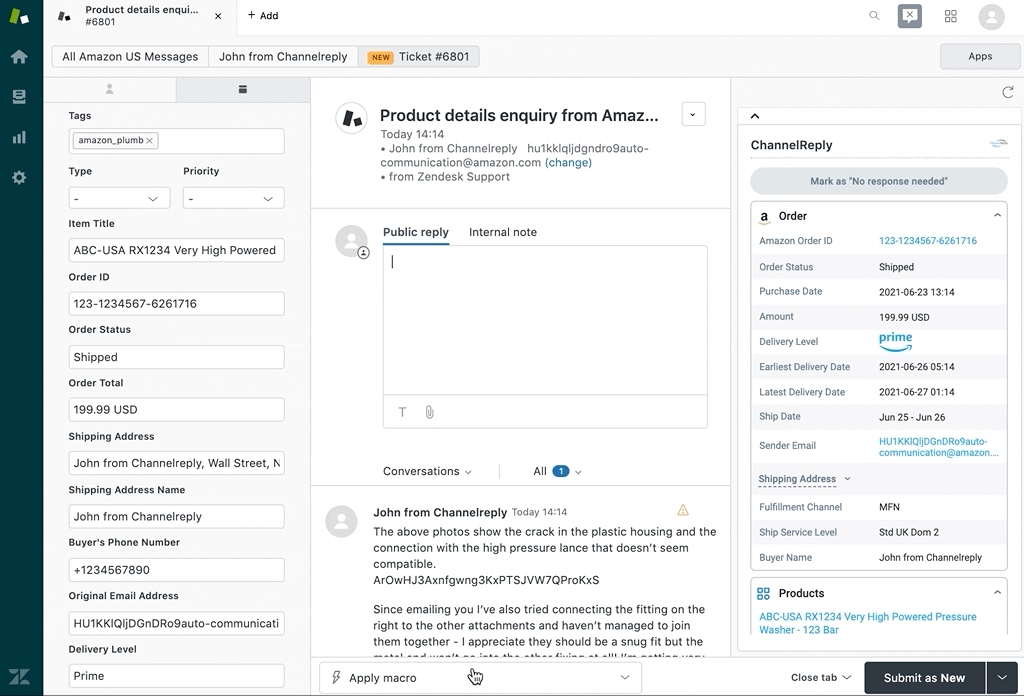Open the Views icon in the sidebar
This screenshot has width=1024, height=696.
tap(19, 97)
